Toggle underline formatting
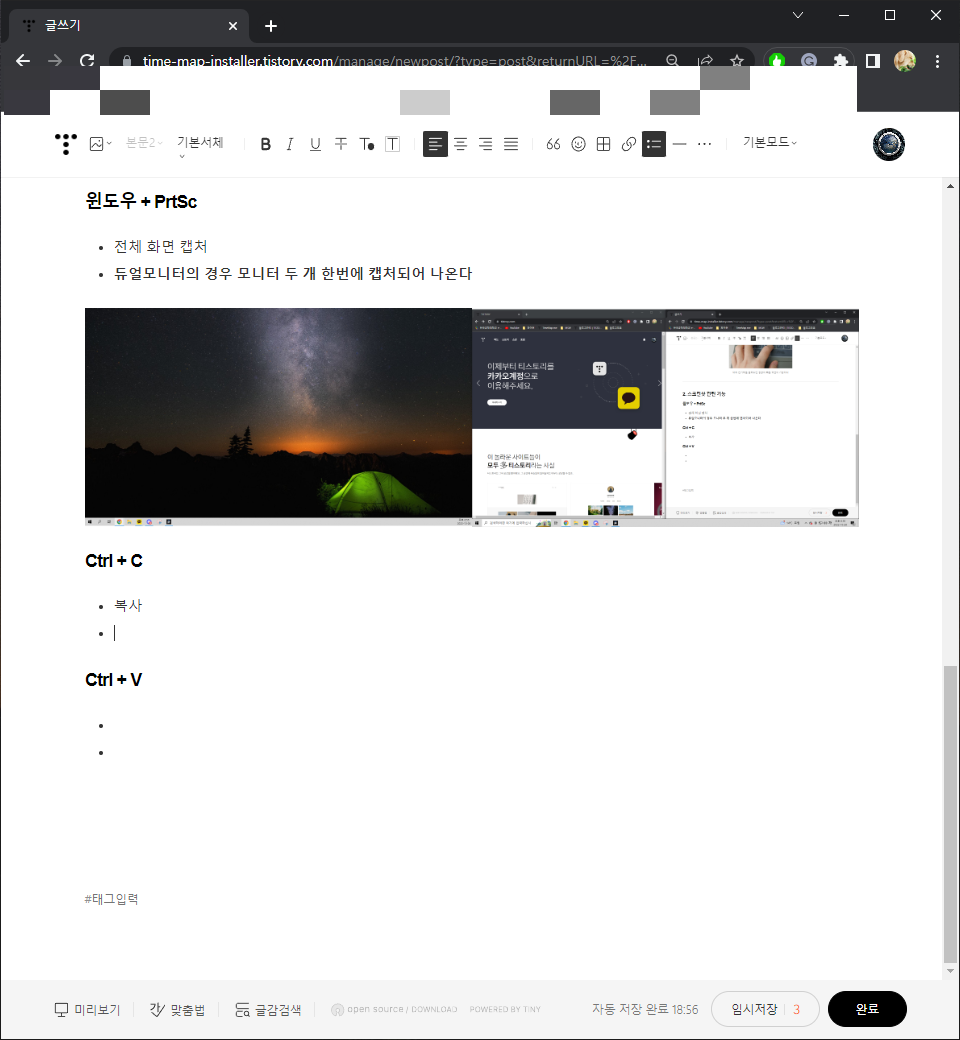960x1040 pixels. (x=315, y=144)
